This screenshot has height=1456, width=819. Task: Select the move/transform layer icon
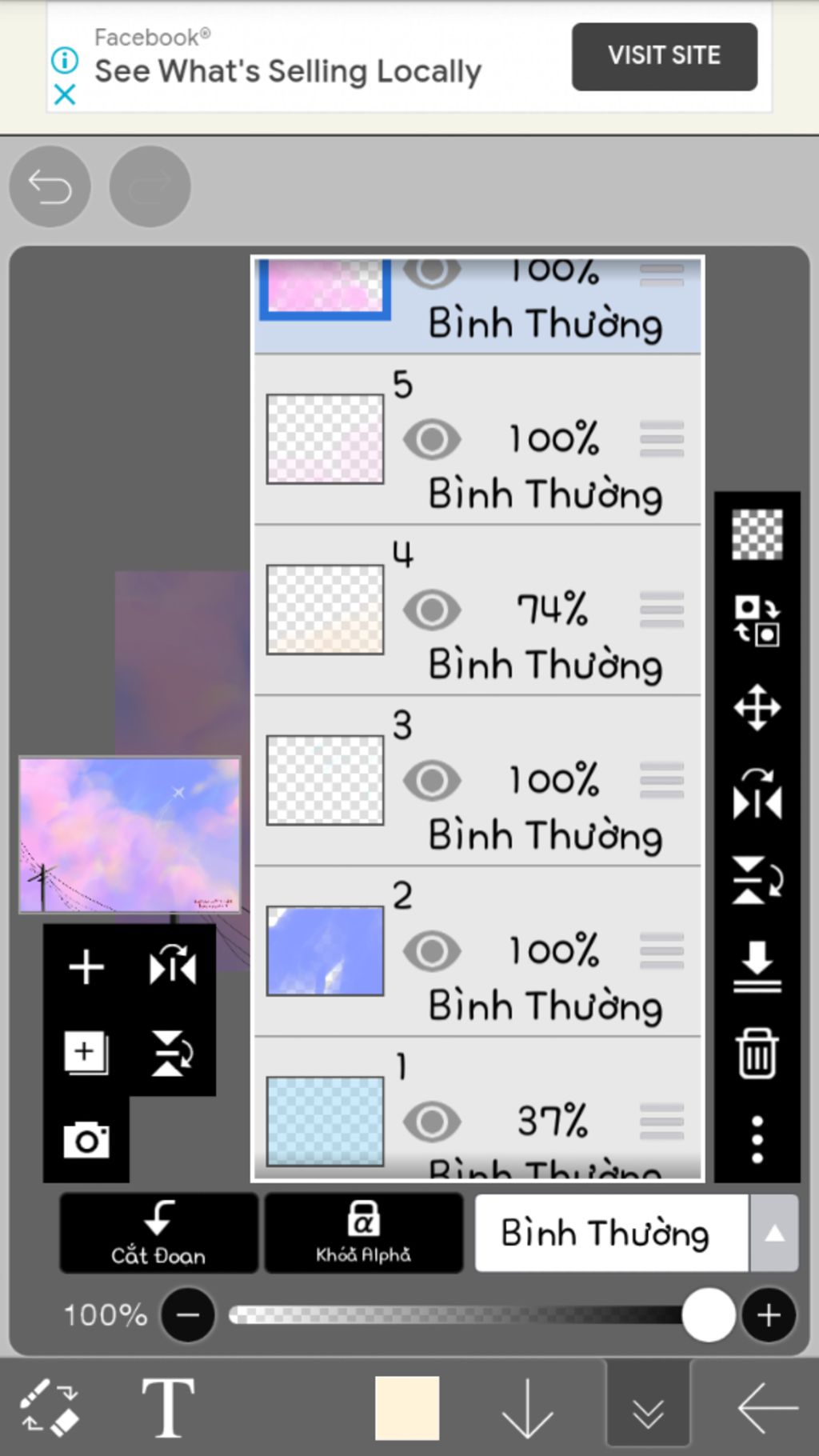click(757, 707)
